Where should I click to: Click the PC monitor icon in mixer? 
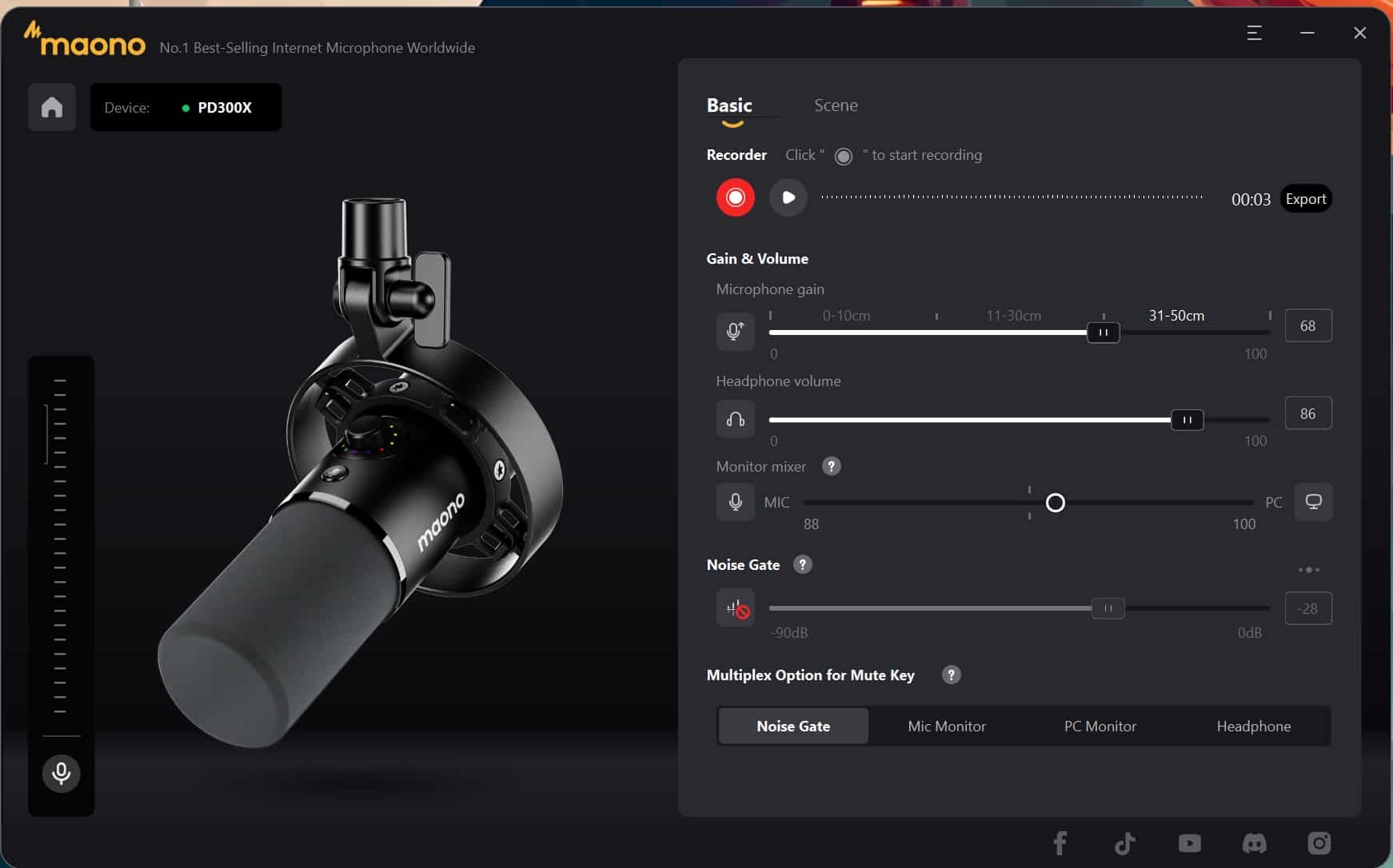point(1313,502)
